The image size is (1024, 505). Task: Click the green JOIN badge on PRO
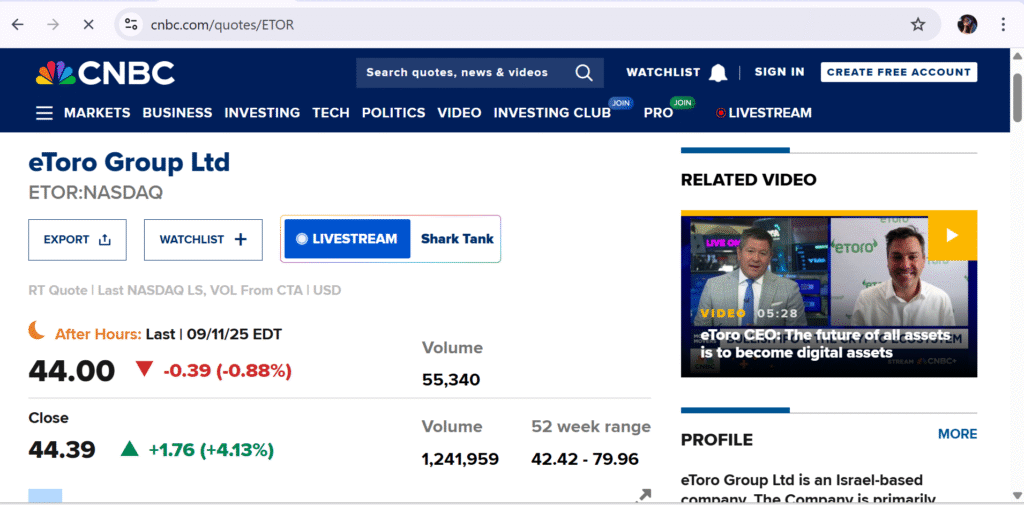682,103
